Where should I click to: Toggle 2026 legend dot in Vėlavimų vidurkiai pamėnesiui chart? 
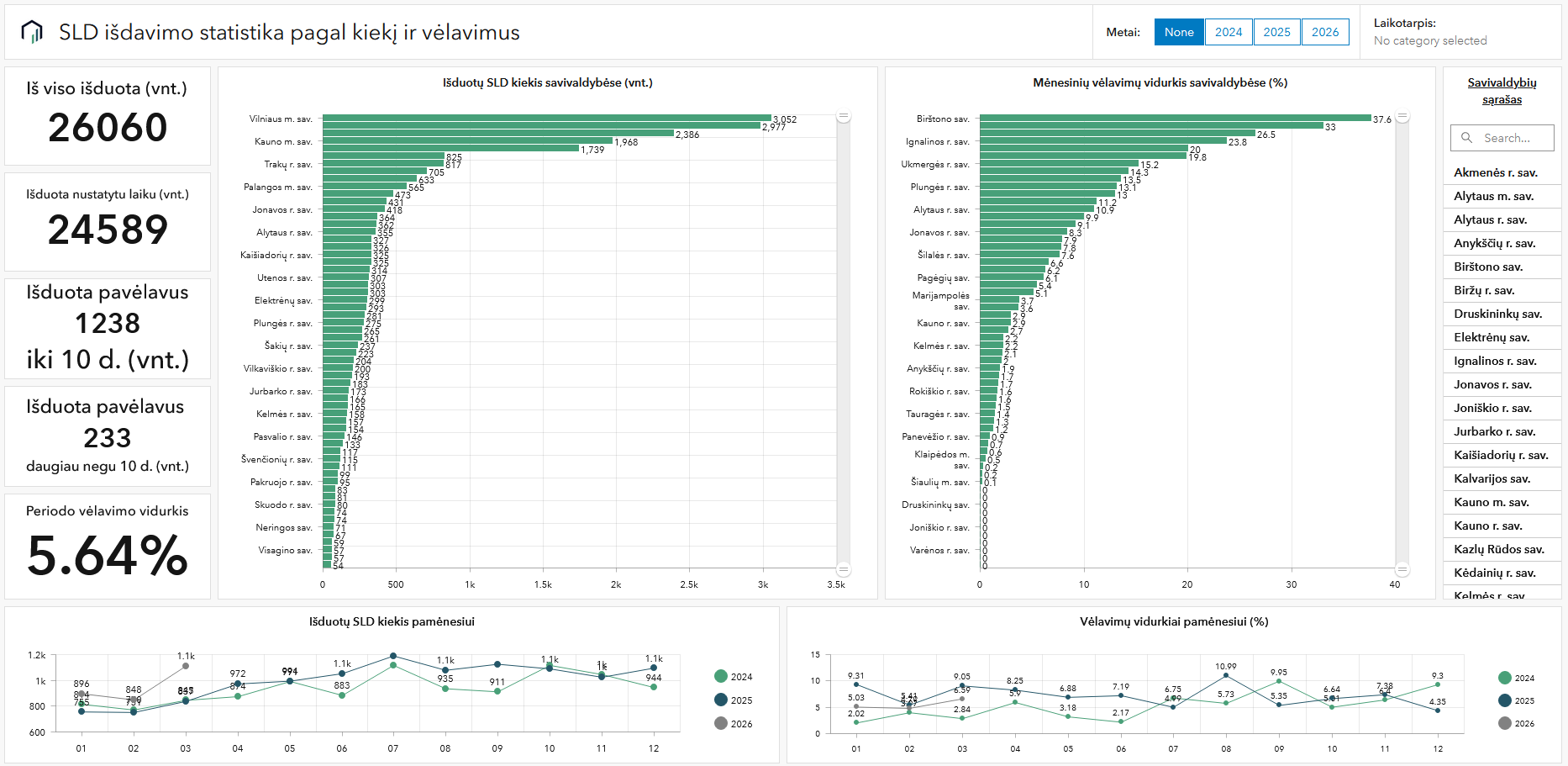(1505, 723)
